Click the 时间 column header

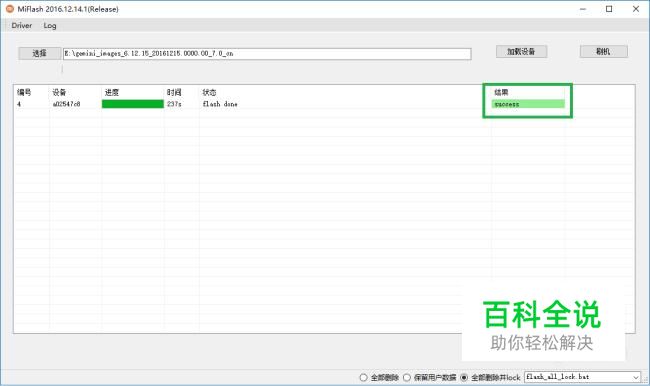pyautogui.click(x=174, y=92)
